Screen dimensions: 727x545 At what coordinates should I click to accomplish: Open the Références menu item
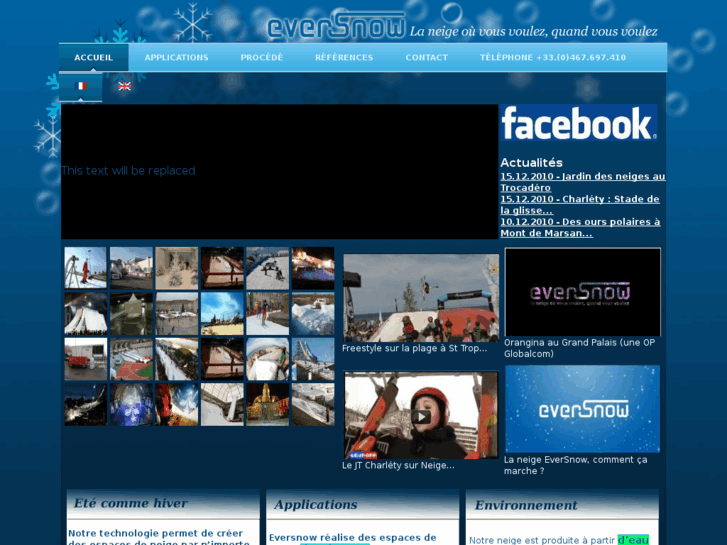[x=344, y=58]
